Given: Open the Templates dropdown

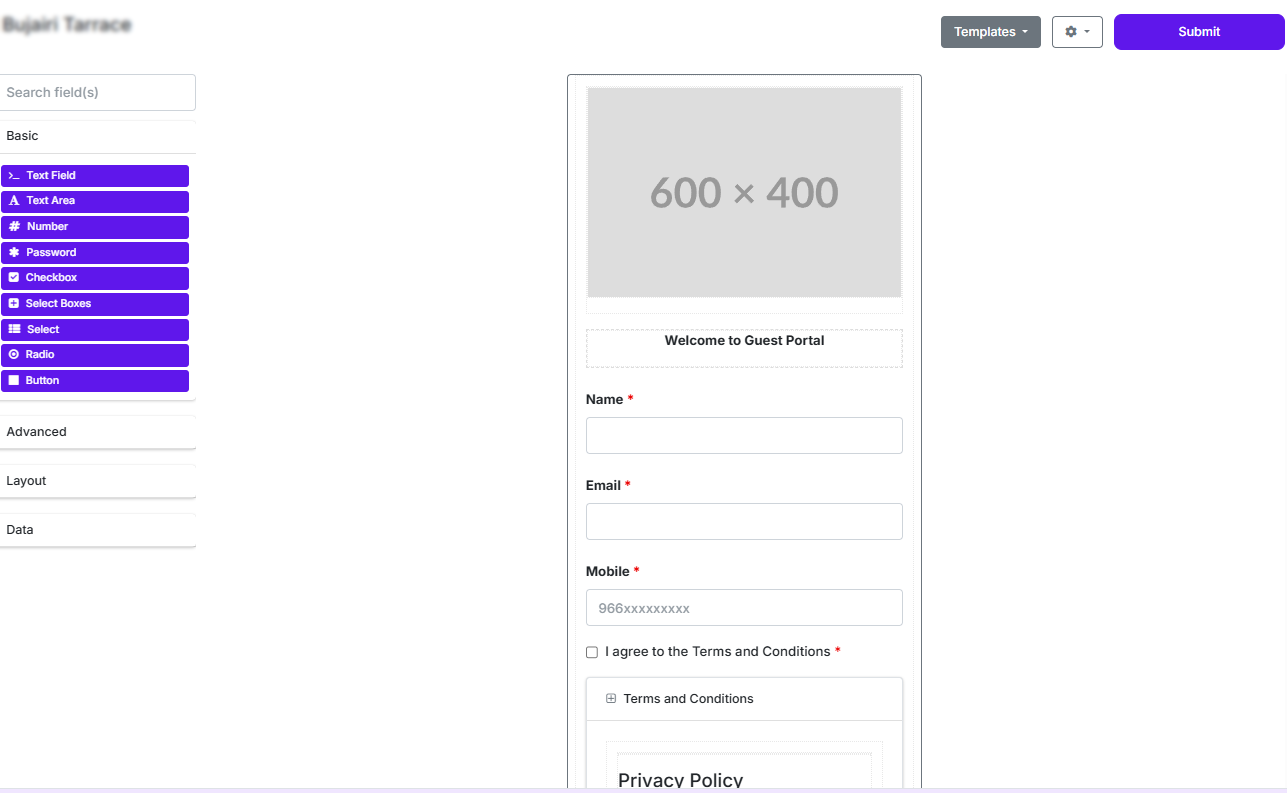Looking at the screenshot, I should 990,31.
